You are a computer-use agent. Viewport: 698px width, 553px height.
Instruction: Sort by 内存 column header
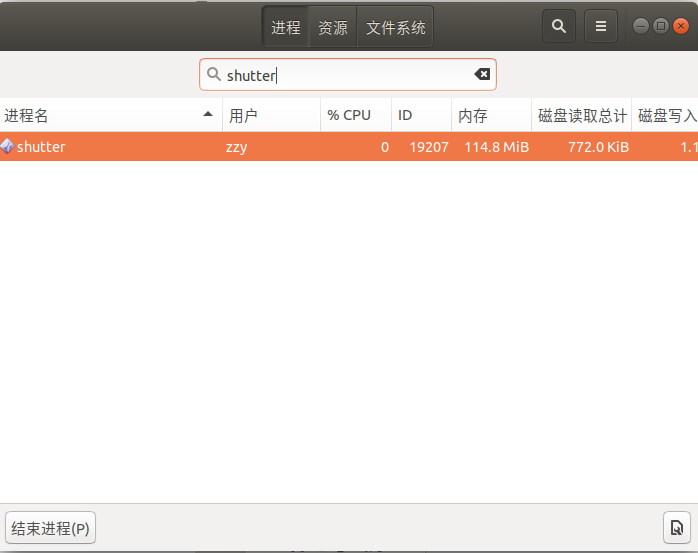[491, 115]
